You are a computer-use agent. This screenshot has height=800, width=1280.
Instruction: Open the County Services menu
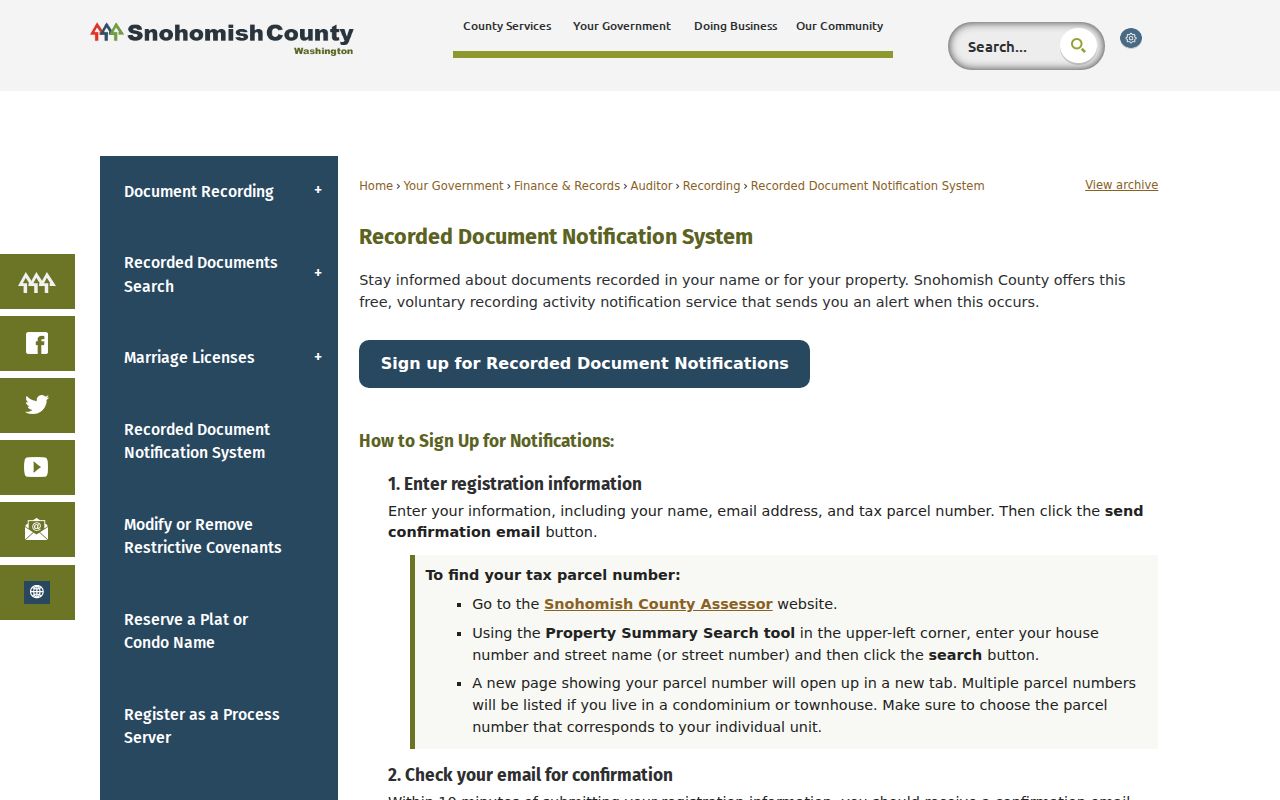tap(507, 26)
